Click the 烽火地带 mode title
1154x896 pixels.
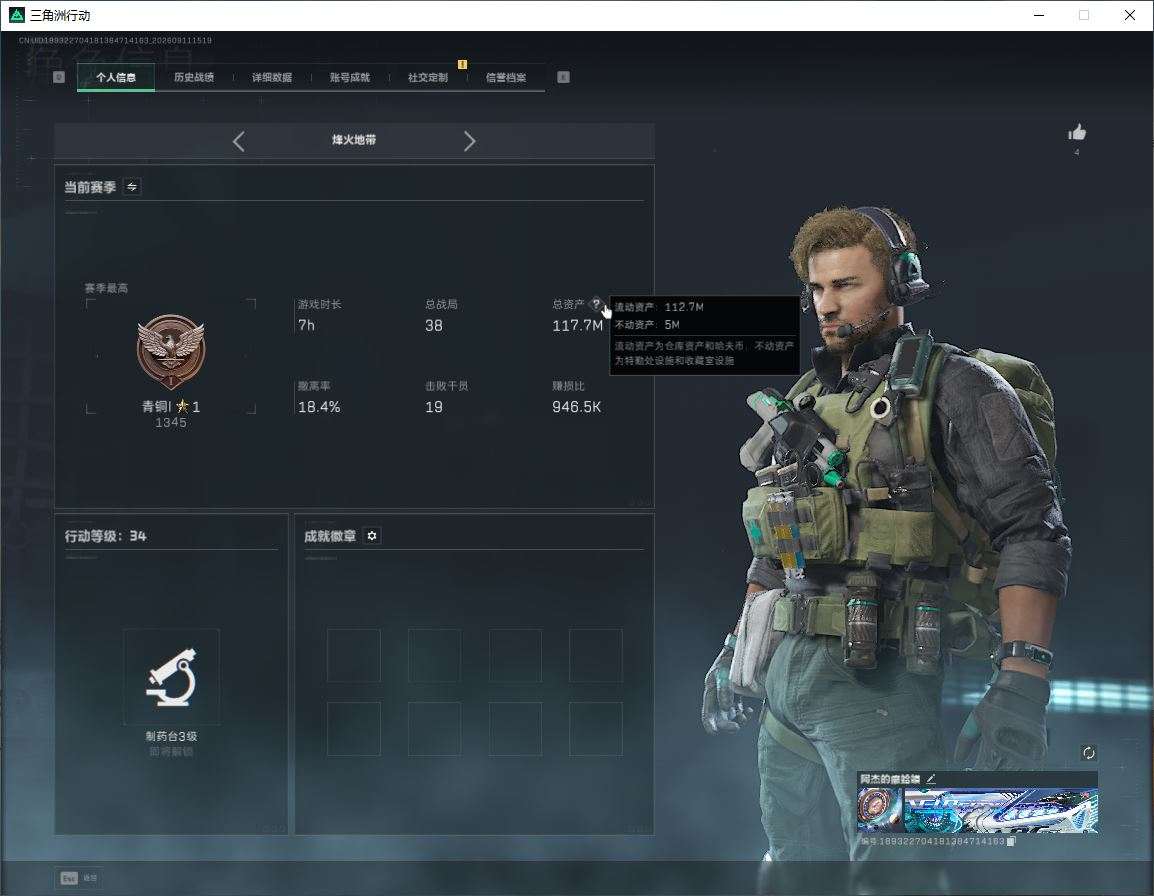click(353, 140)
